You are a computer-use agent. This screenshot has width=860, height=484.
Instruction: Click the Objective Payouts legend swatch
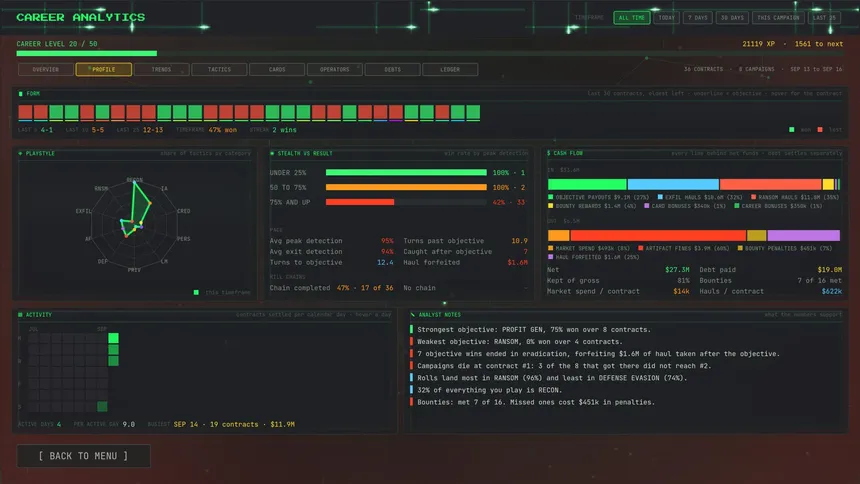551,197
